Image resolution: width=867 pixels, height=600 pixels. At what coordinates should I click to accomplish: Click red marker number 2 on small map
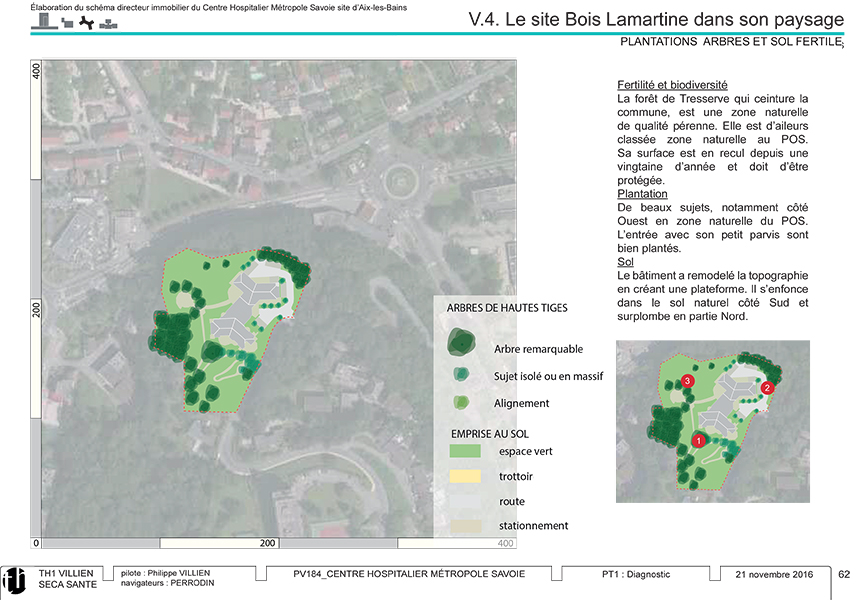767,388
